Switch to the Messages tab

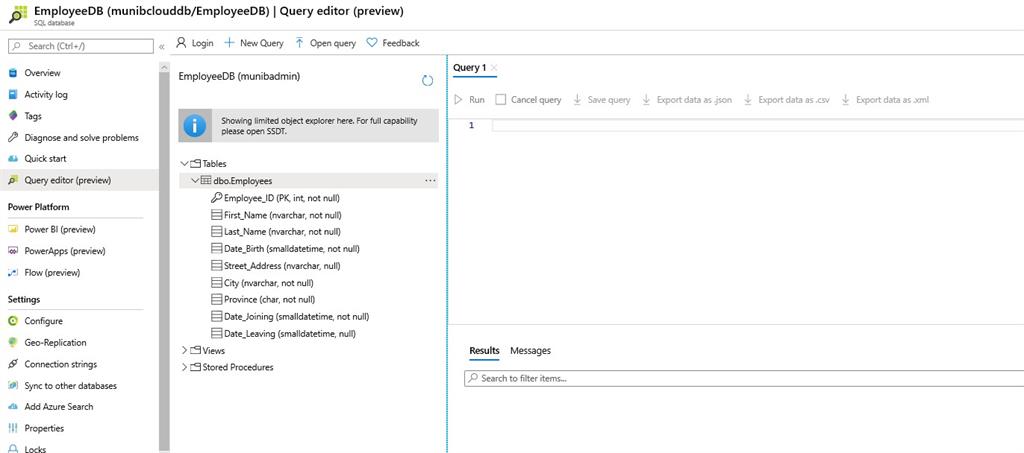click(x=530, y=351)
